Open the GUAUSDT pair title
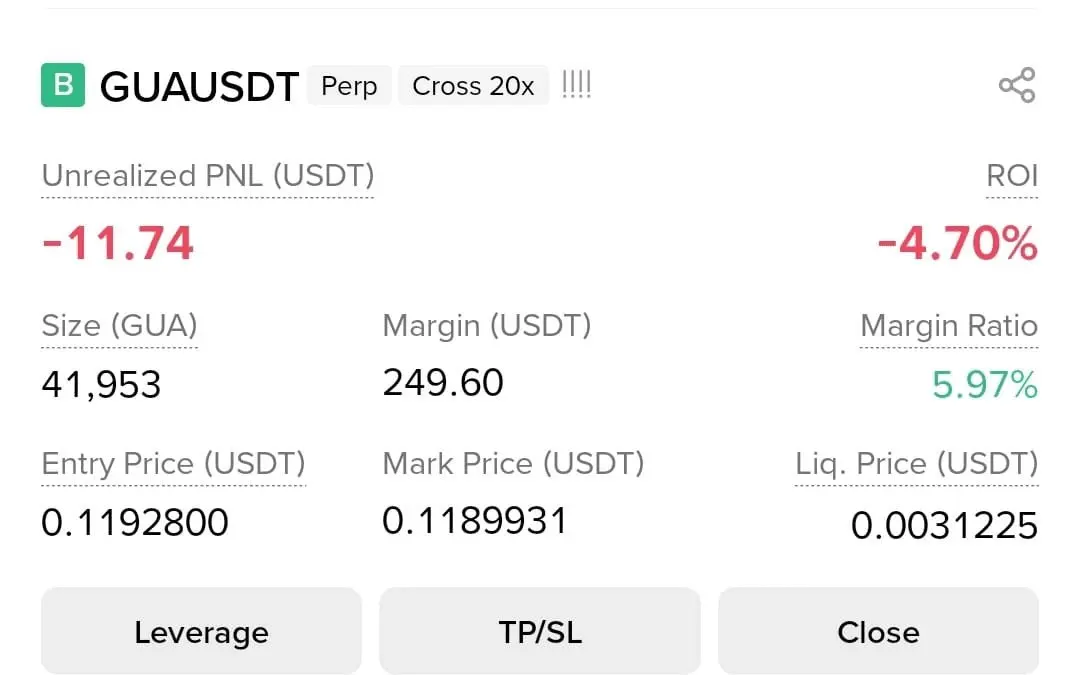This screenshot has width=1079, height=675. tap(199, 87)
